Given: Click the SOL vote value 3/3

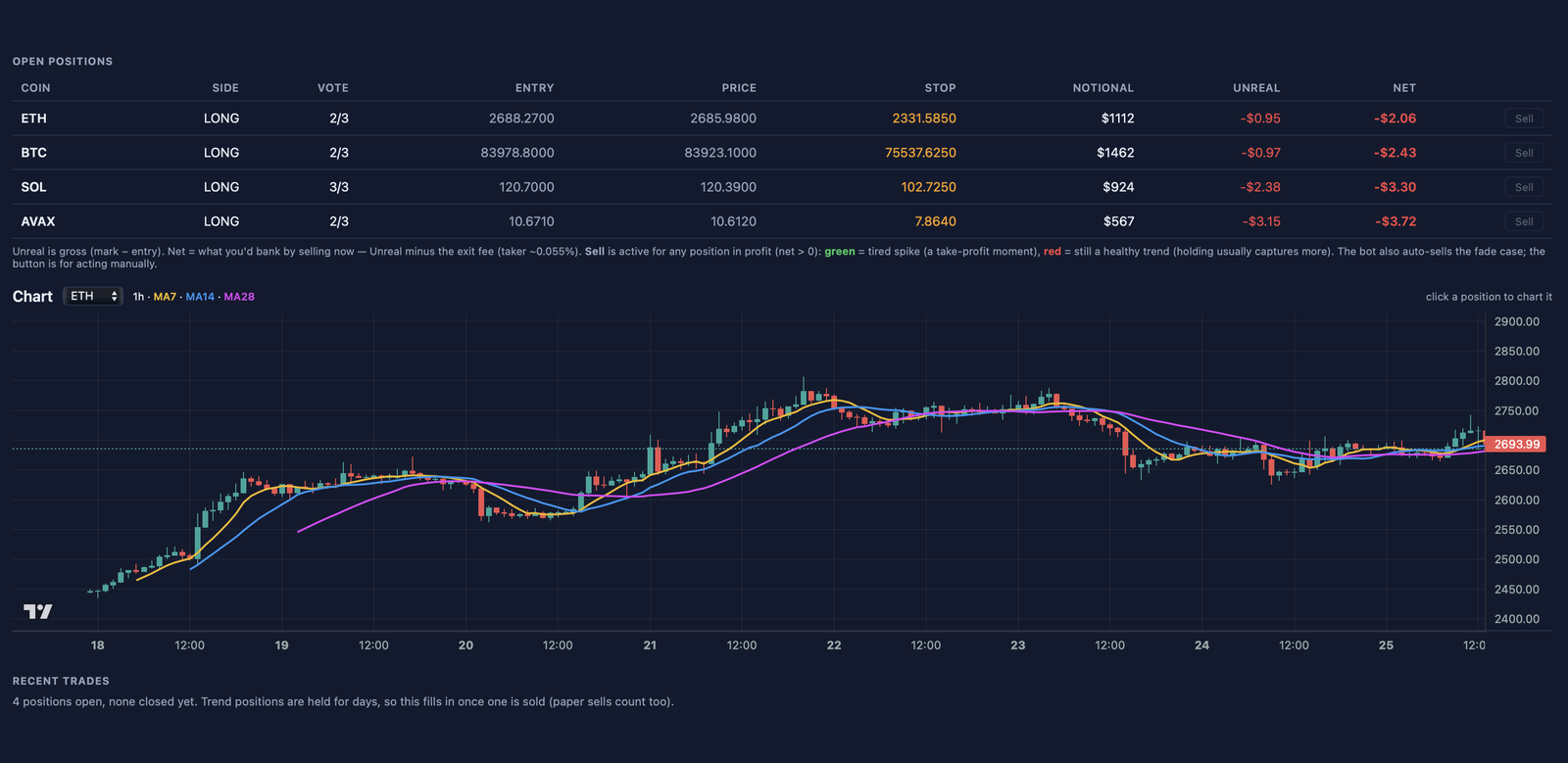Looking at the screenshot, I should tap(339, 187).
